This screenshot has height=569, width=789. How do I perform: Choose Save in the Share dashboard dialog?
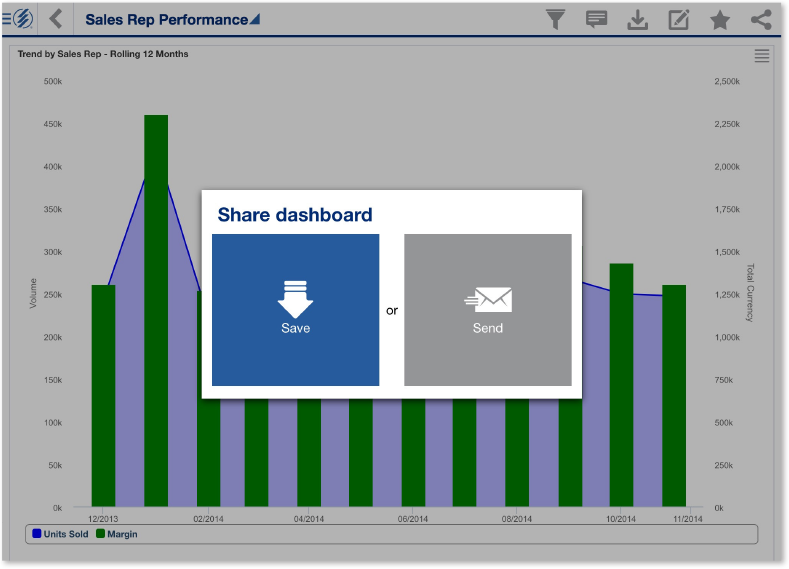click(x=295, y=310)
